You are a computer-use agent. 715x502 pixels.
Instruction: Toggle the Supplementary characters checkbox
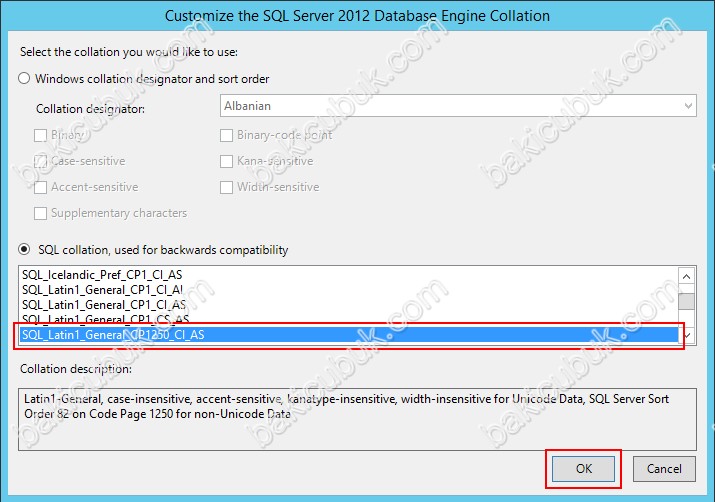[x=41, y=213]
